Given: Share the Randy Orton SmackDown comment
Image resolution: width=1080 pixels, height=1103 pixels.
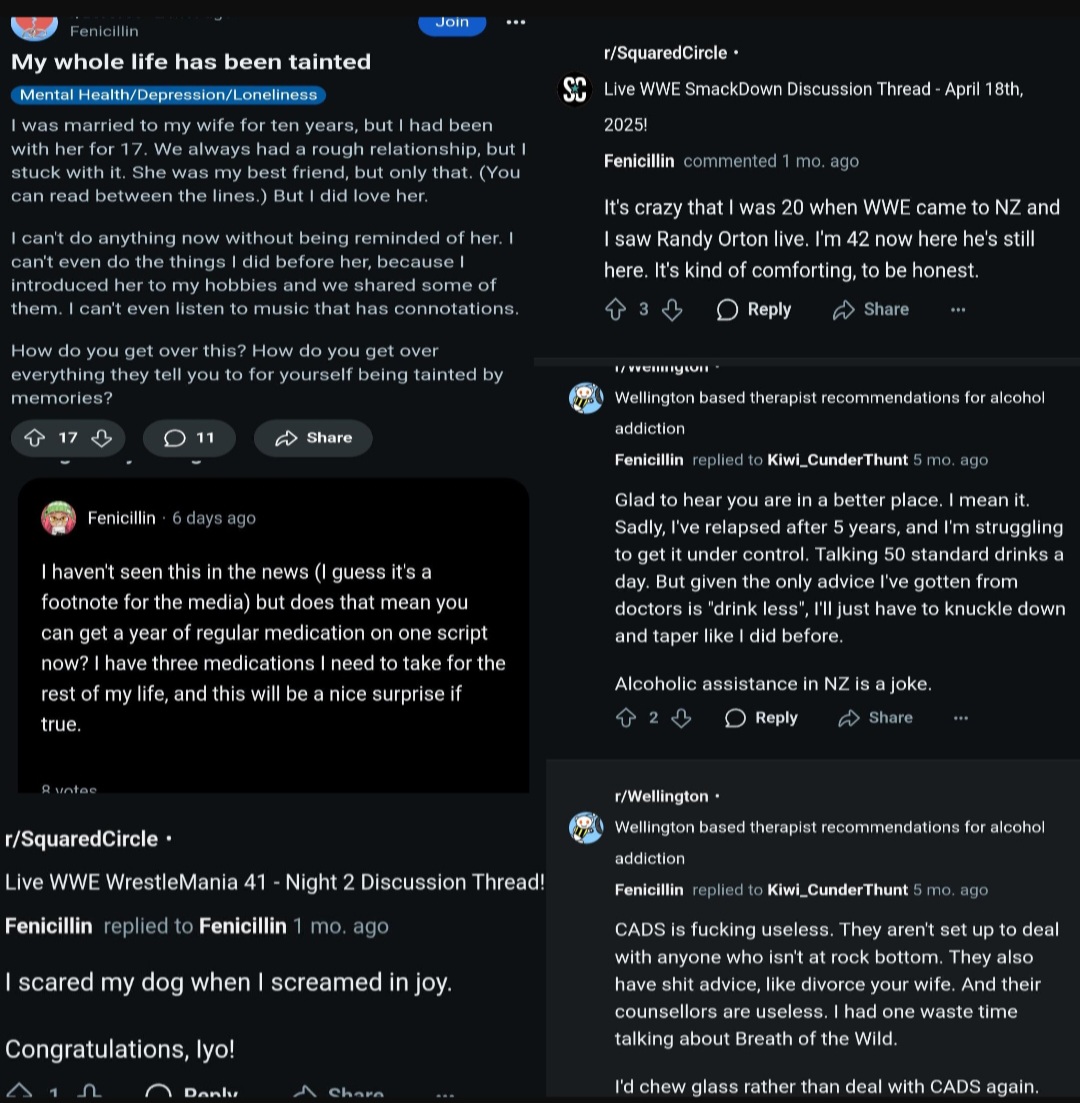Looking at the screenshot, I should click(x=870, y=310).
